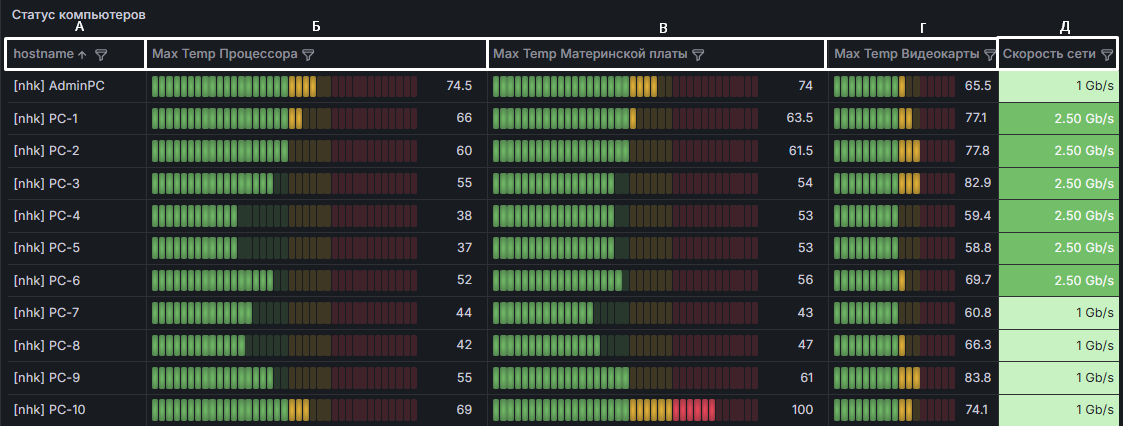Click the PC-9 video card temperature gauge bar
1123x426 pixels.
point(895,377)
